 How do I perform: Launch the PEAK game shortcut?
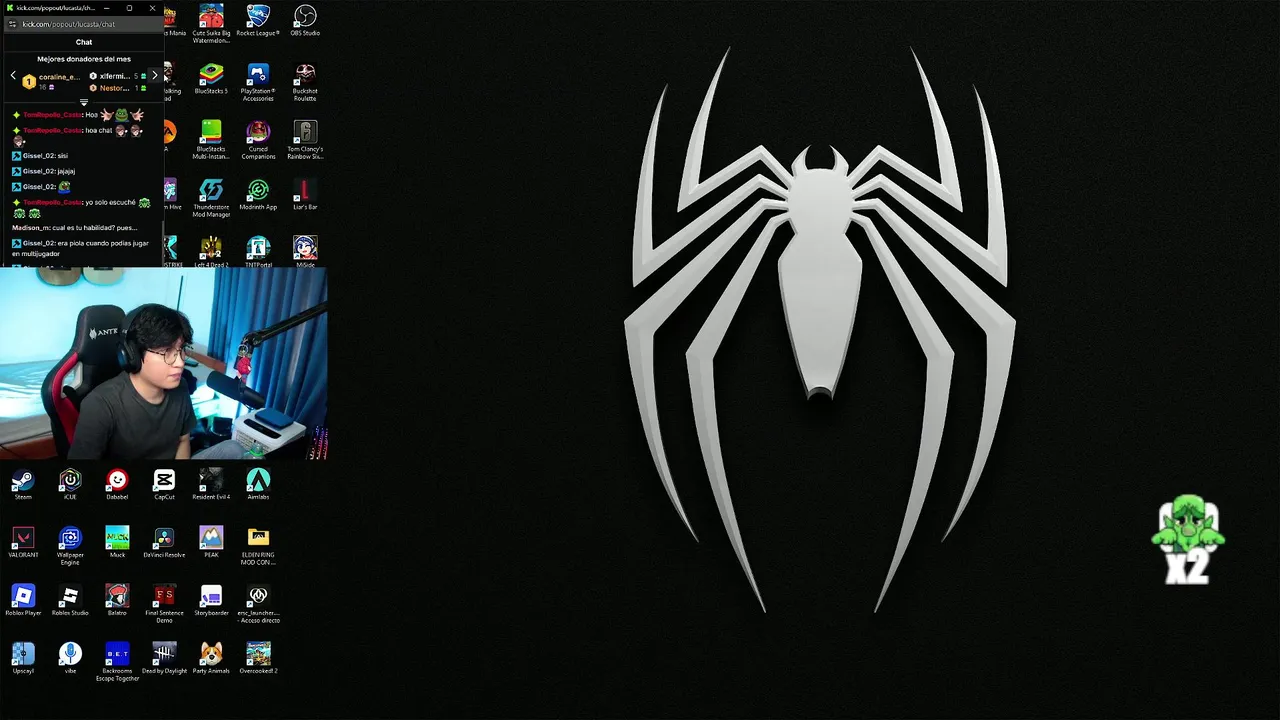pos(211,543)
